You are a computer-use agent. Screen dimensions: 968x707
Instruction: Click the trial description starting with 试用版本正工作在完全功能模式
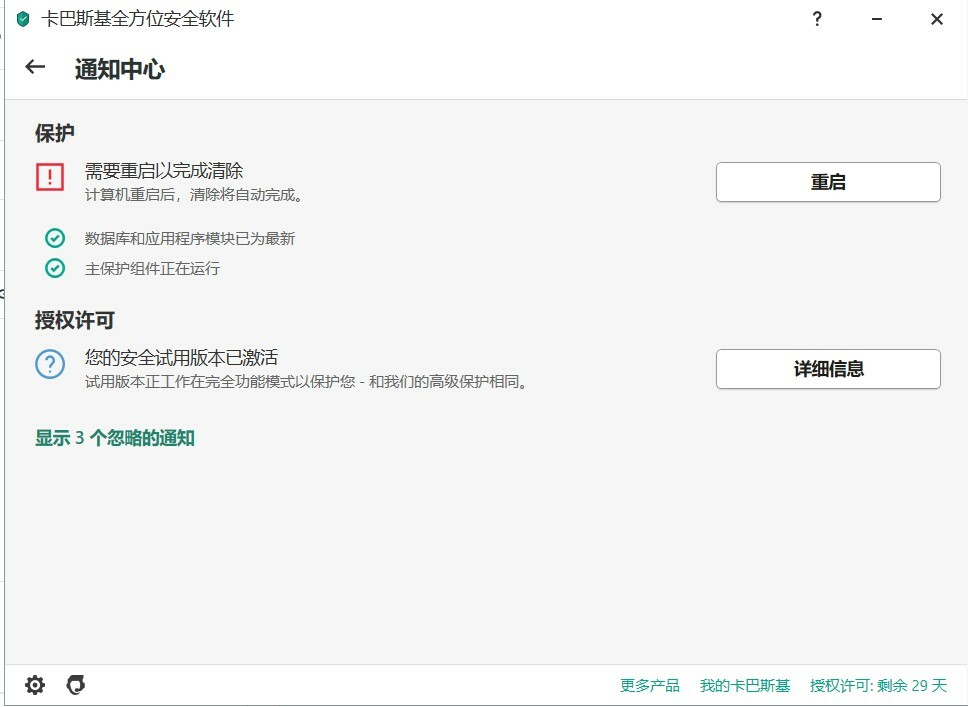307,382
